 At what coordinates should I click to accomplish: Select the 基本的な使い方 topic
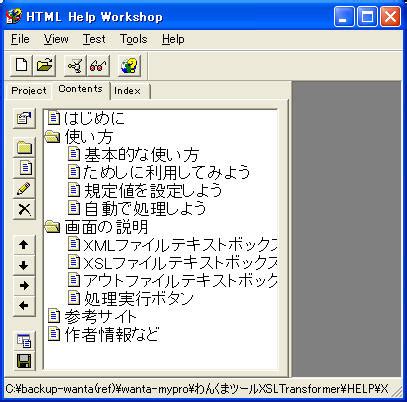point(141,154)
